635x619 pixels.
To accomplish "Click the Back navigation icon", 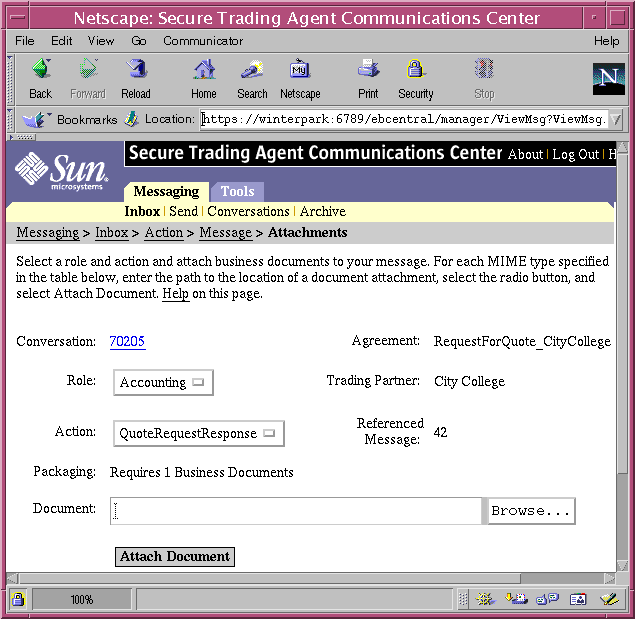I will click(x=41, y=69).
